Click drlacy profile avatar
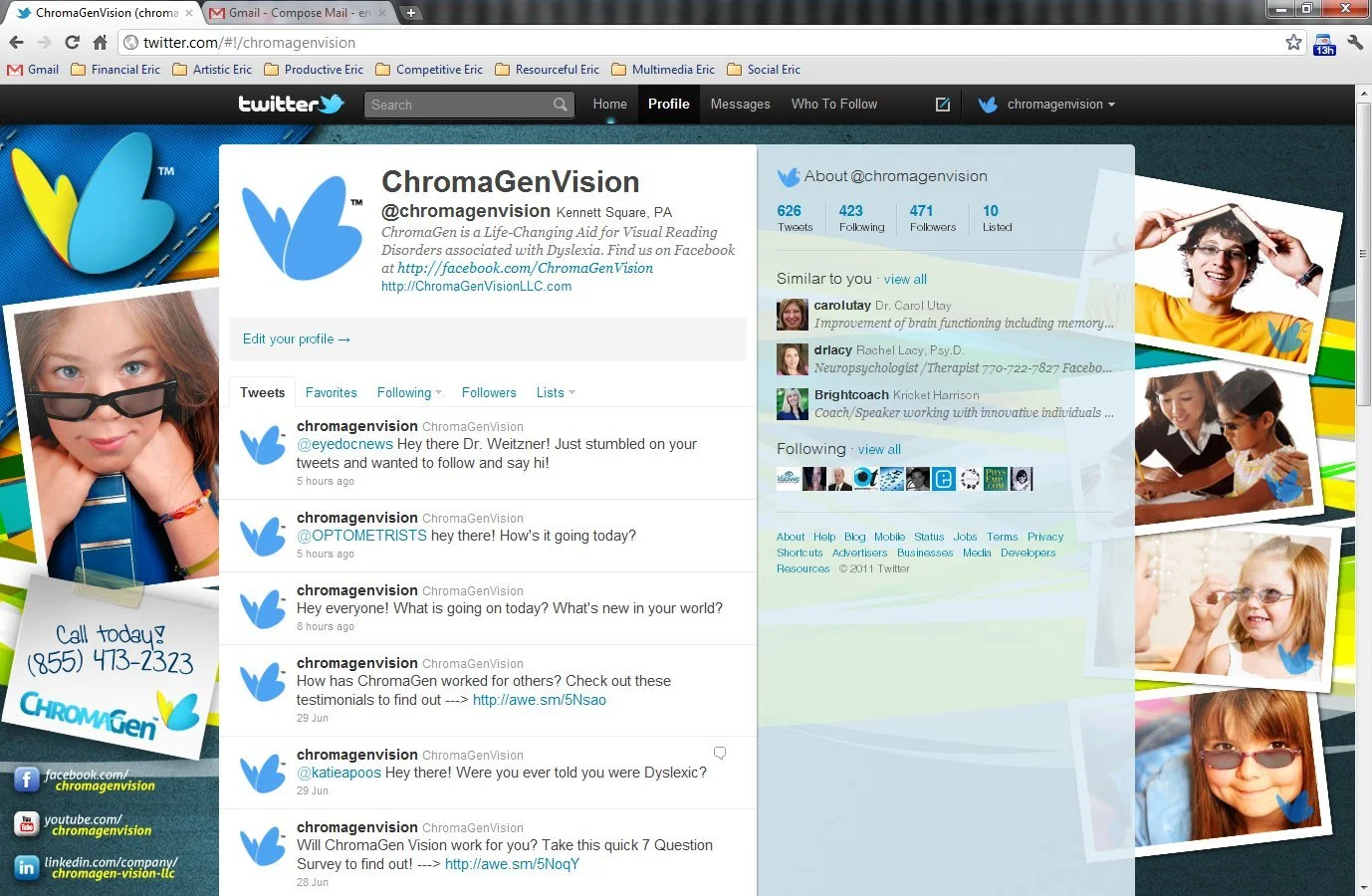This screenshot has height=896, width=1372. [x=793, y=359]
